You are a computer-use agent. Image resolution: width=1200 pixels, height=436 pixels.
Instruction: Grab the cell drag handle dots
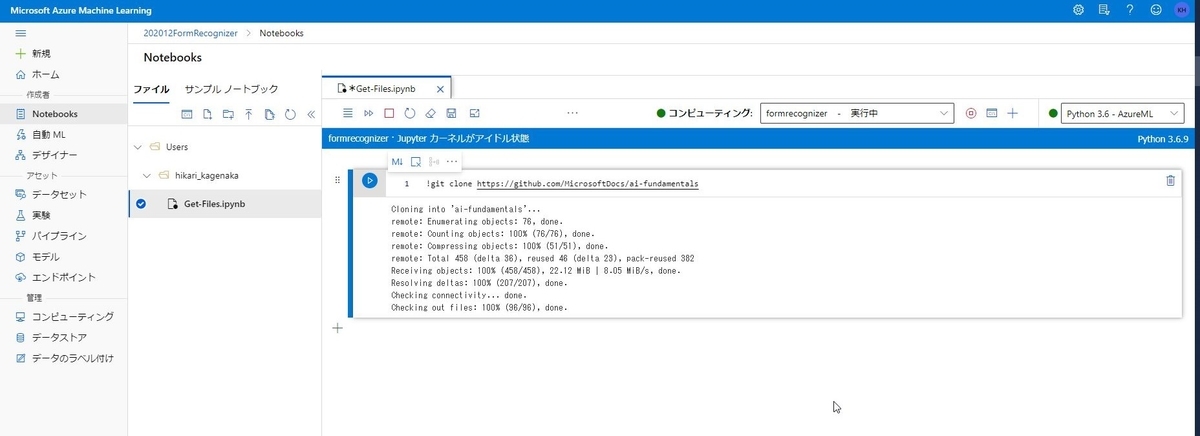[337, 180]
